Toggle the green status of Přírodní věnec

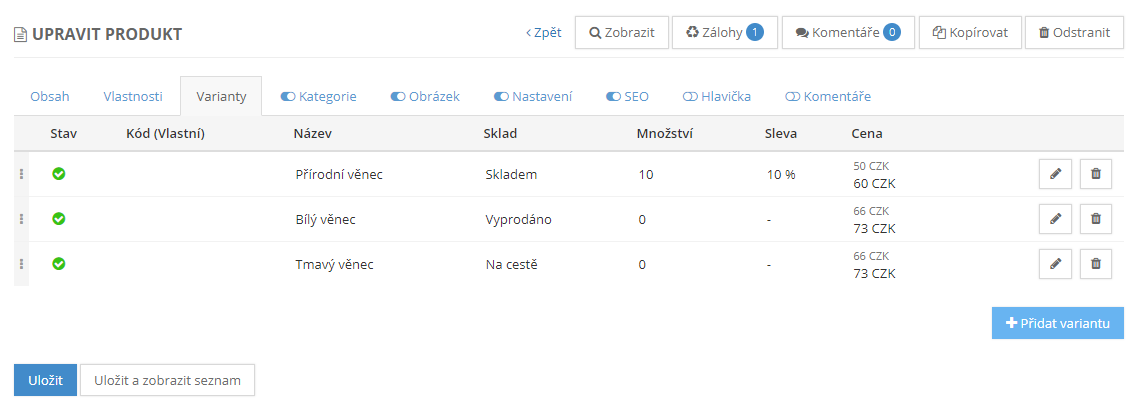[x=59, y=174]
